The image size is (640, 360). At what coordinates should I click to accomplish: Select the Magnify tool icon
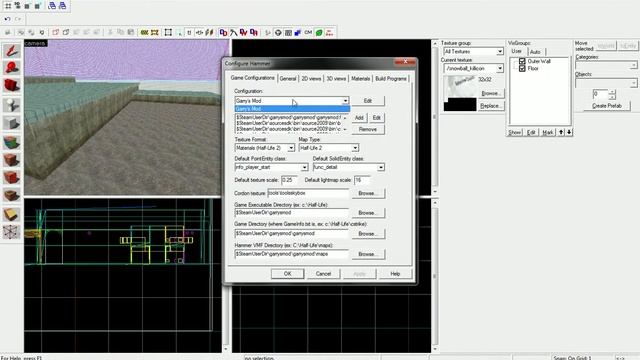click(x=11, y=68)
